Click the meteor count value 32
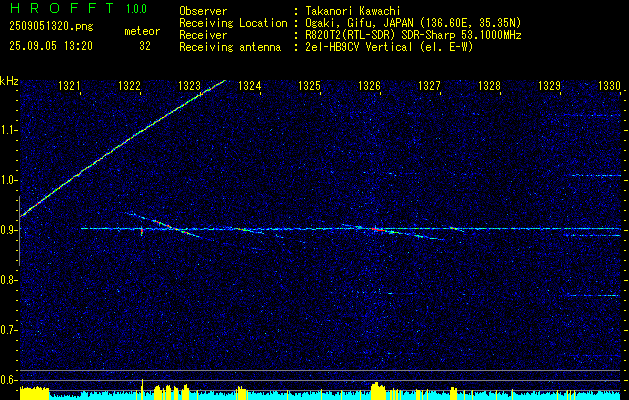 [145, 46]
